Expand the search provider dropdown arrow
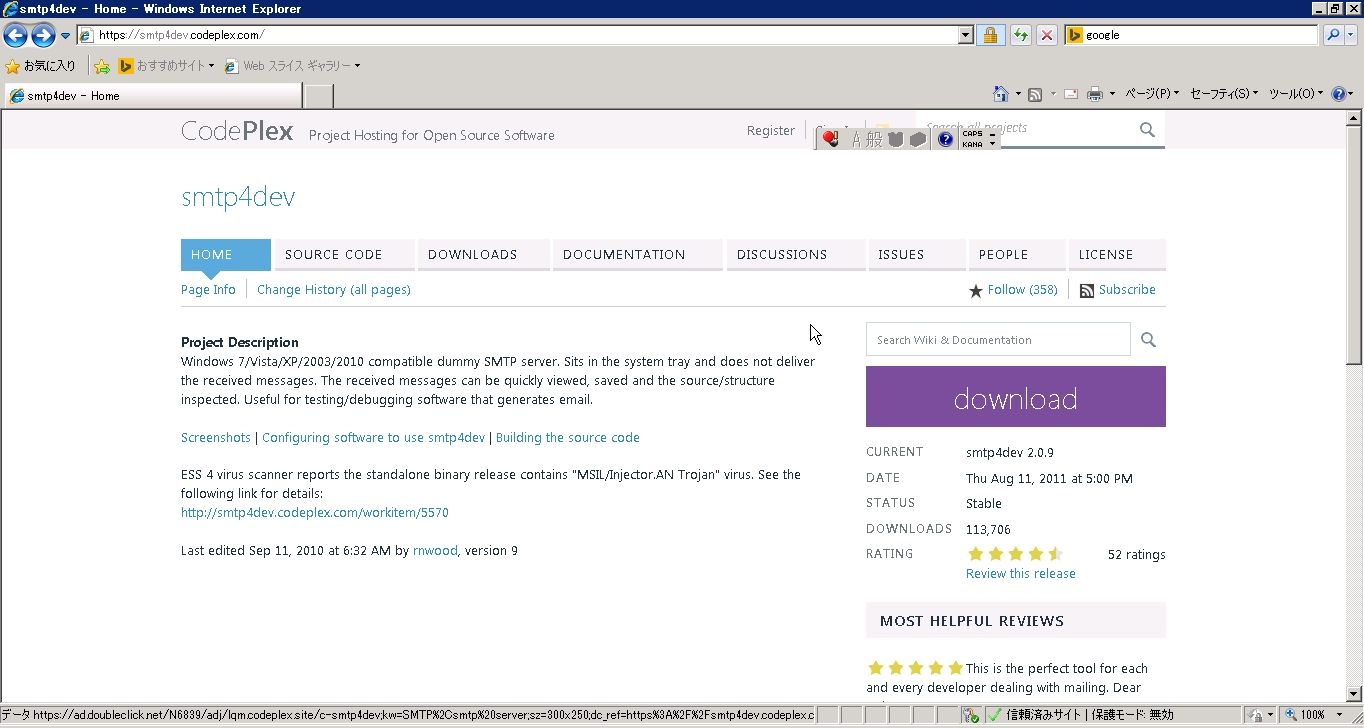 pos(1351,35)
